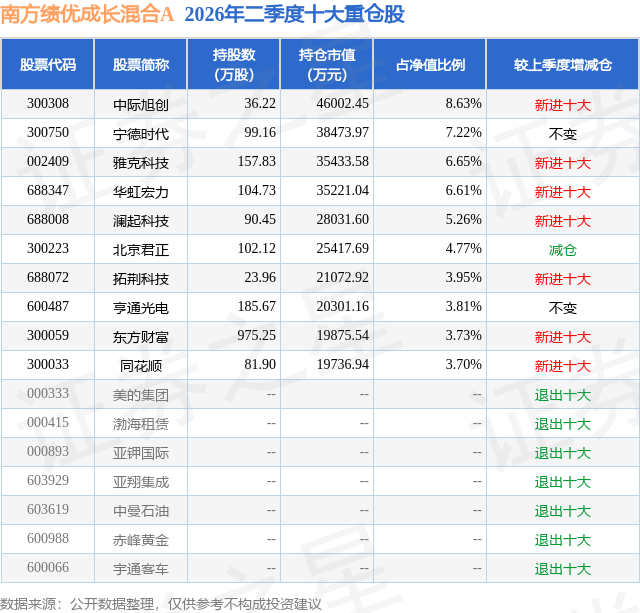Click 减仓 label in 北京君正 row

(563, 249)
